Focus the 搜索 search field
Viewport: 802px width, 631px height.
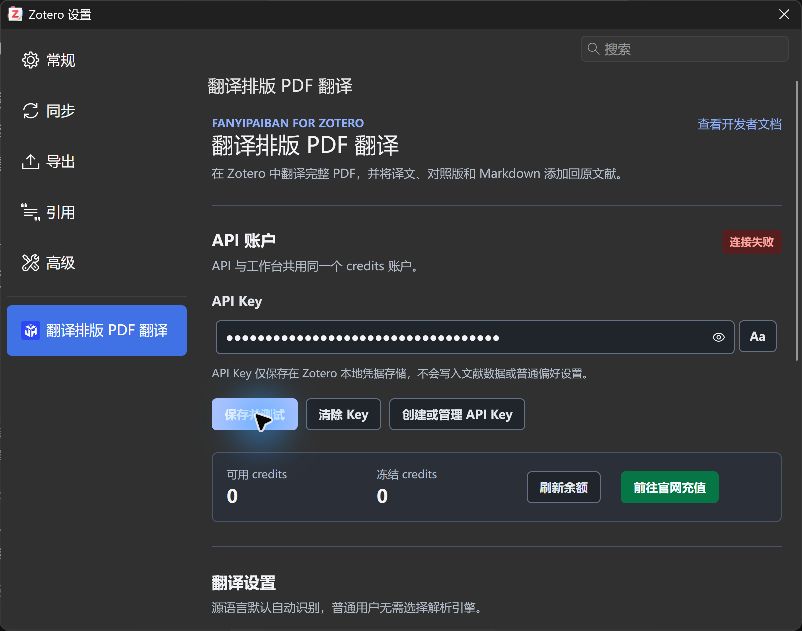click(684, 49)
